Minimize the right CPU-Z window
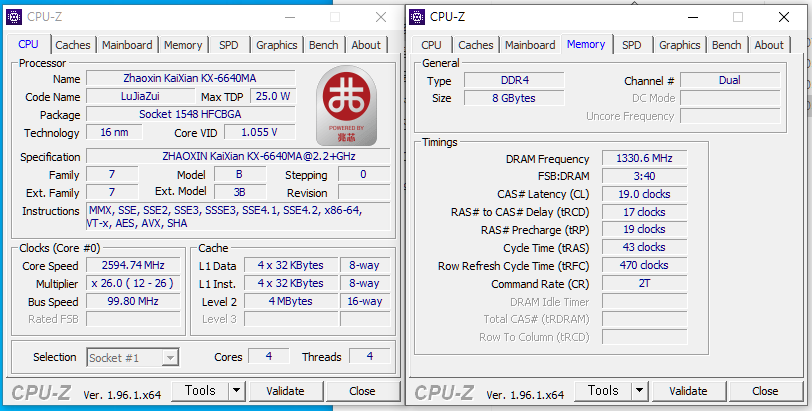The image size is (812, 411). (x=693, y=17)
